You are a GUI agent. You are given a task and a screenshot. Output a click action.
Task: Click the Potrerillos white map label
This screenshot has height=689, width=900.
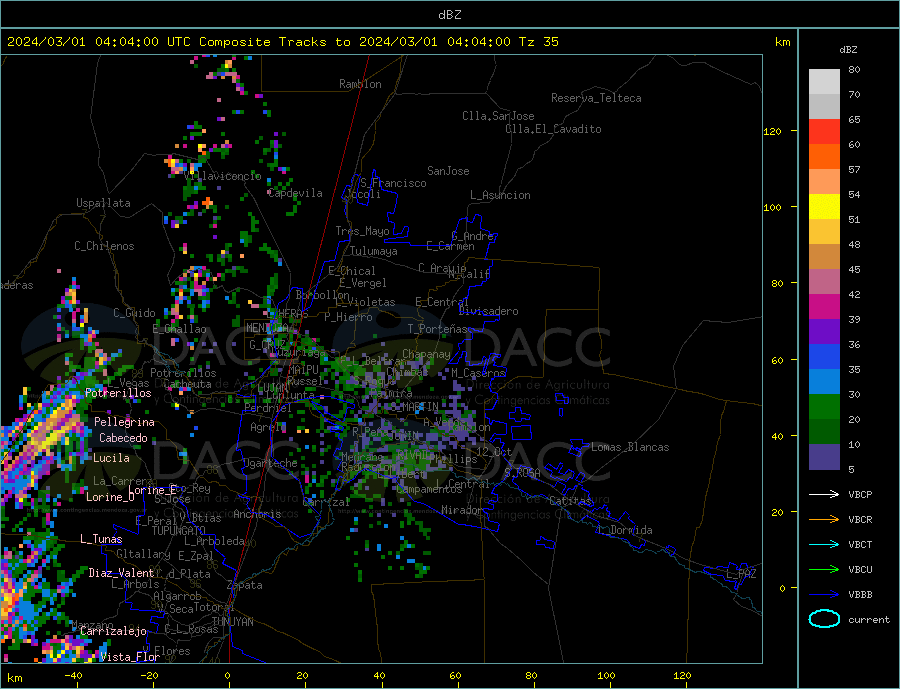(x=118, y=393)
